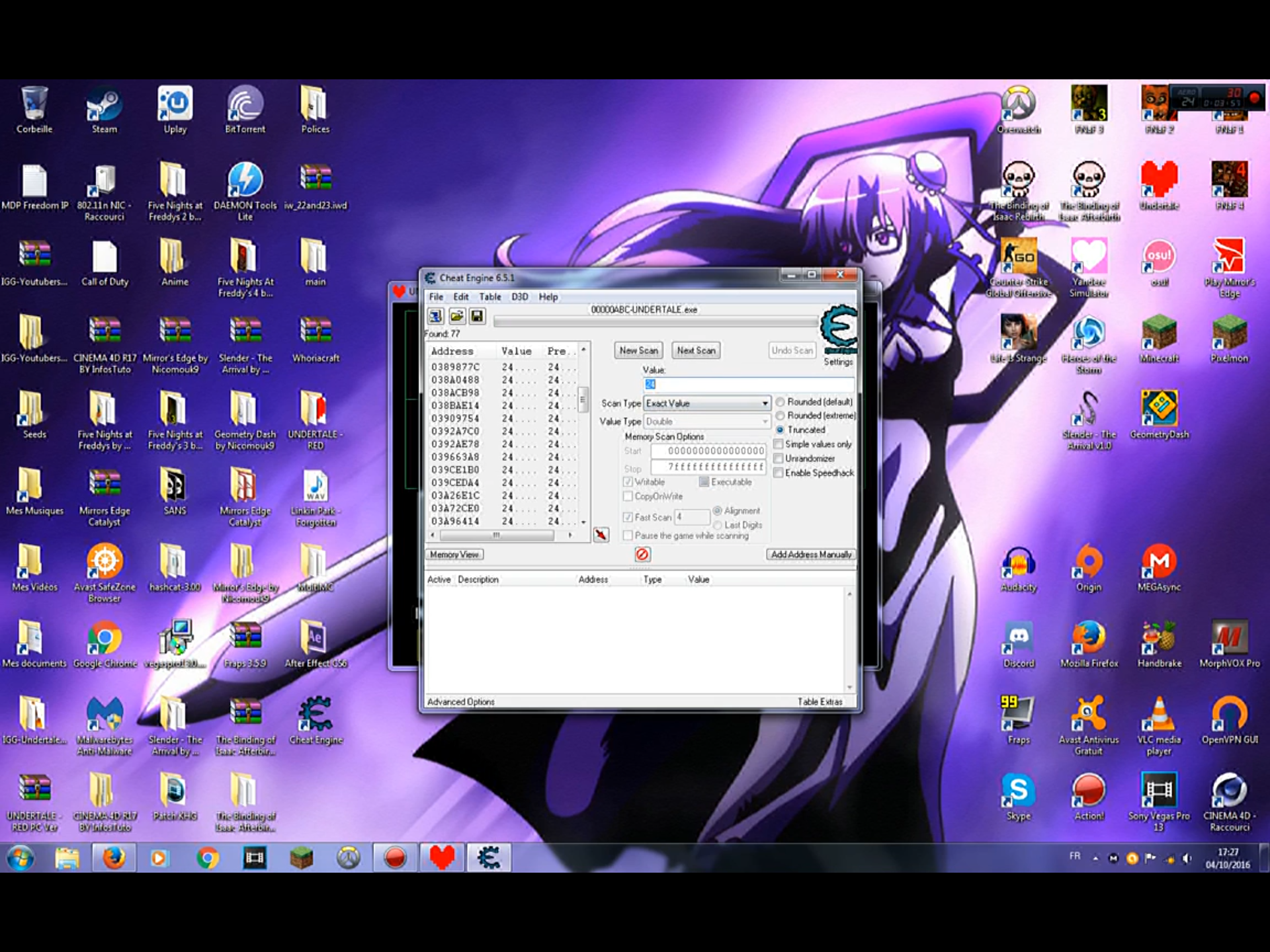Open Cheat Engine from the taskbar
The width and height of the screenshot is (1270, 952).
489,858
